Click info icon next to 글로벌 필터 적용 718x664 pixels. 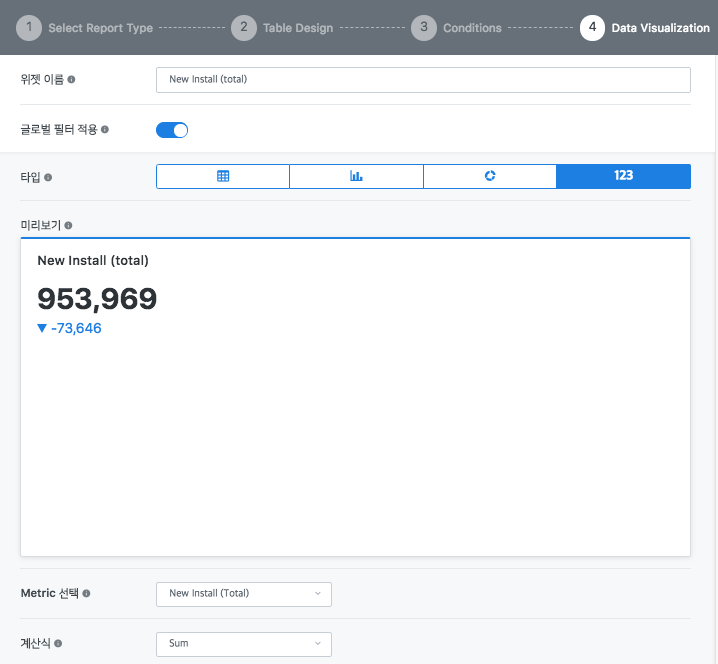coord(105,129)
